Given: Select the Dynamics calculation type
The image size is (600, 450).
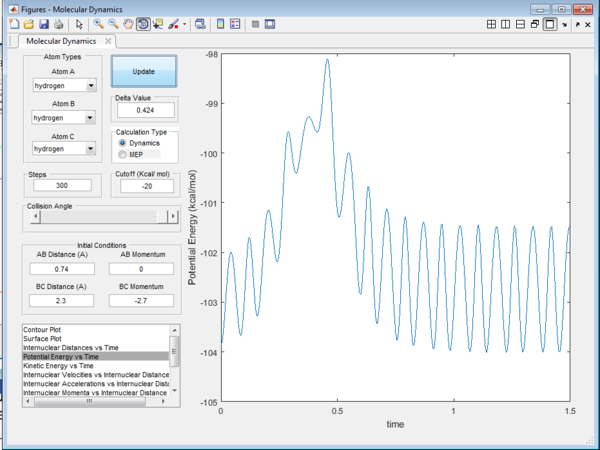Looking at the screenshot, I should 123,143.
